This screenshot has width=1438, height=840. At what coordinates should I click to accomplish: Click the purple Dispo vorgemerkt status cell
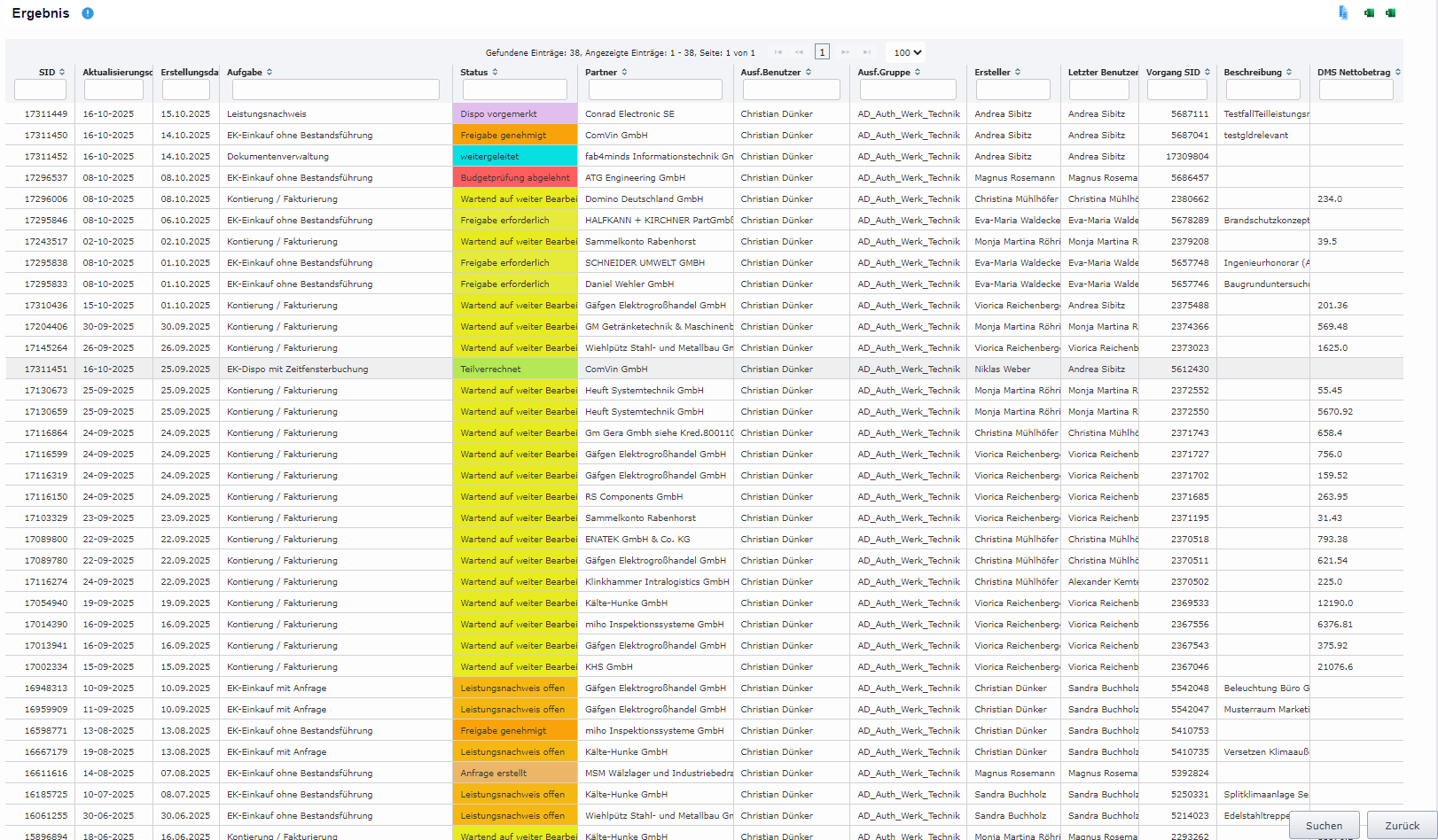pyautogui.click(x=514, y=114)
